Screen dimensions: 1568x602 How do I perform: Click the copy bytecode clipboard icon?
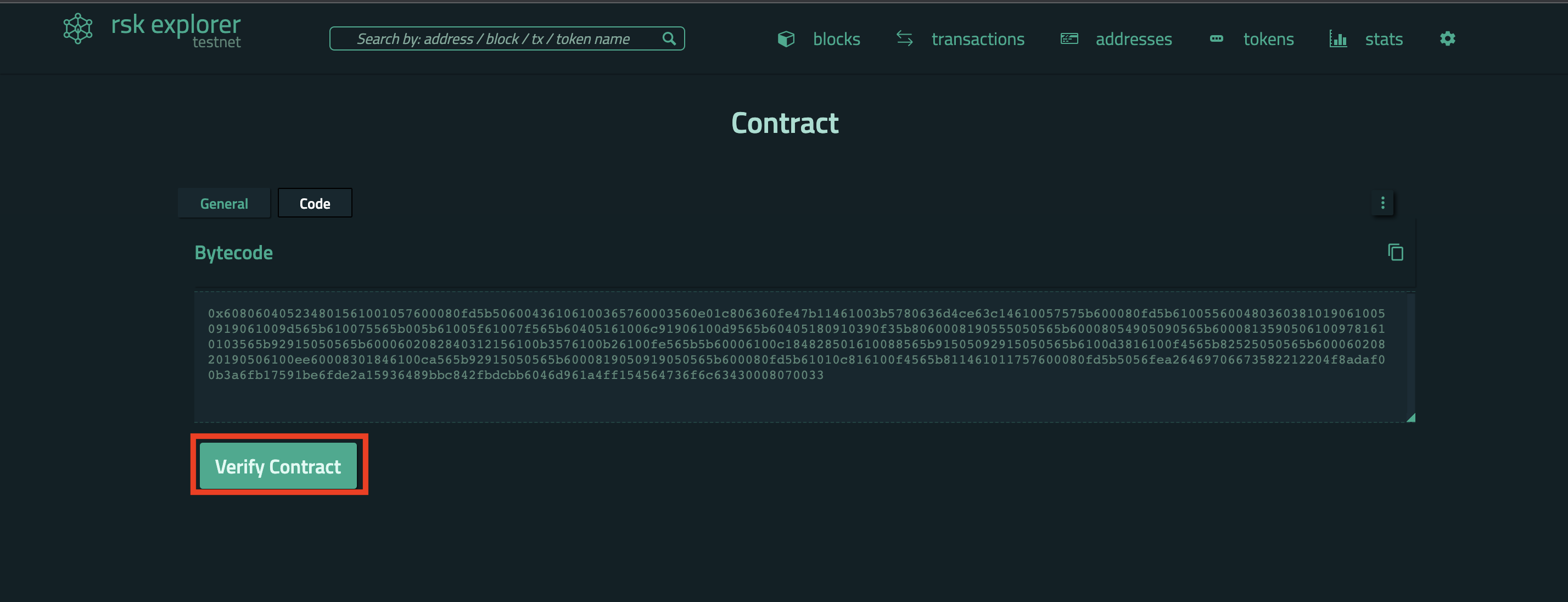click(x=1395, y=253)
